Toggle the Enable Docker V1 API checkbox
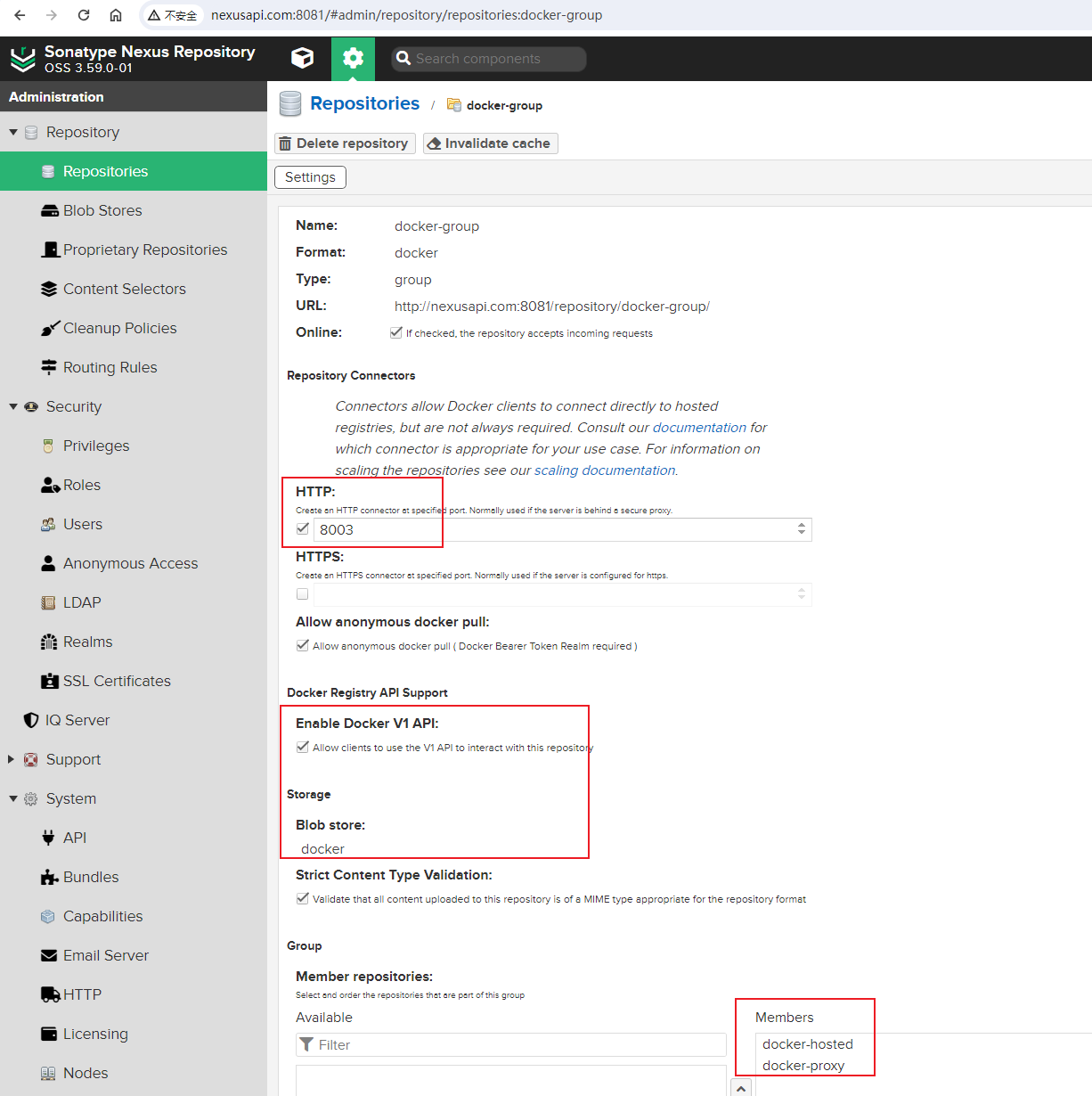The height and width of the screenshot is (1096, 1092). pyautogui.click(x=303, y=747)
